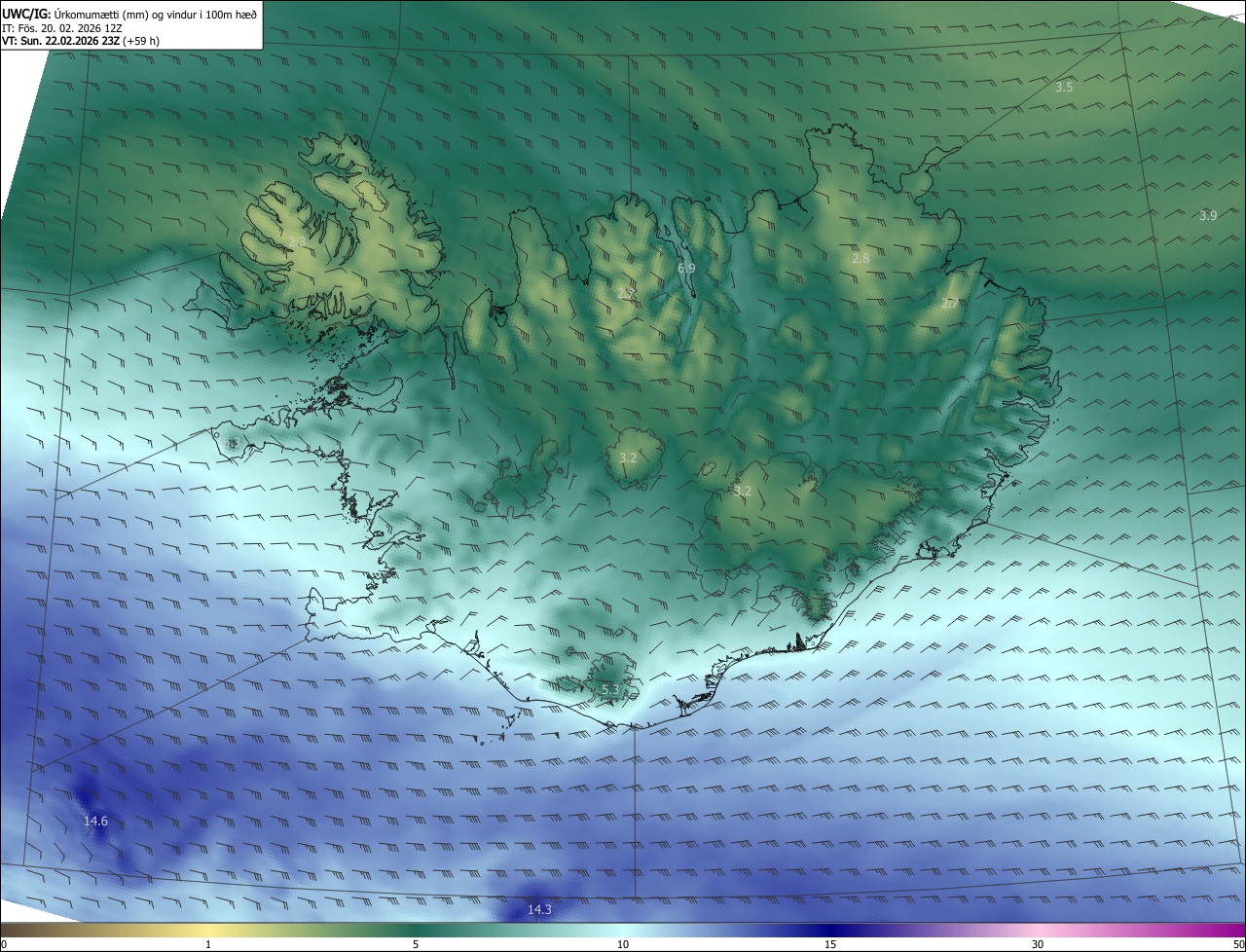Click the color scale tick label 1
Screen dimensions: 1246x952
(x=209, y=944)
